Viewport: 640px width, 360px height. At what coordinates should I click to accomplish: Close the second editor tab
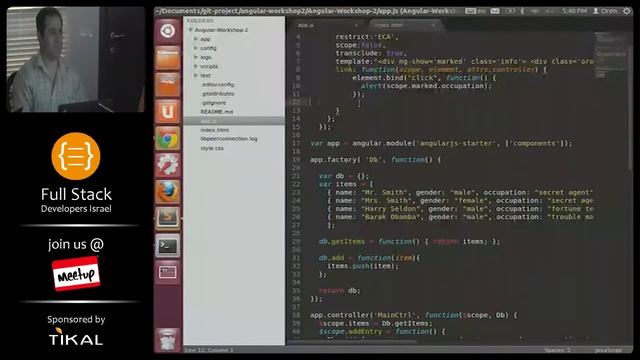pos(433,25)
